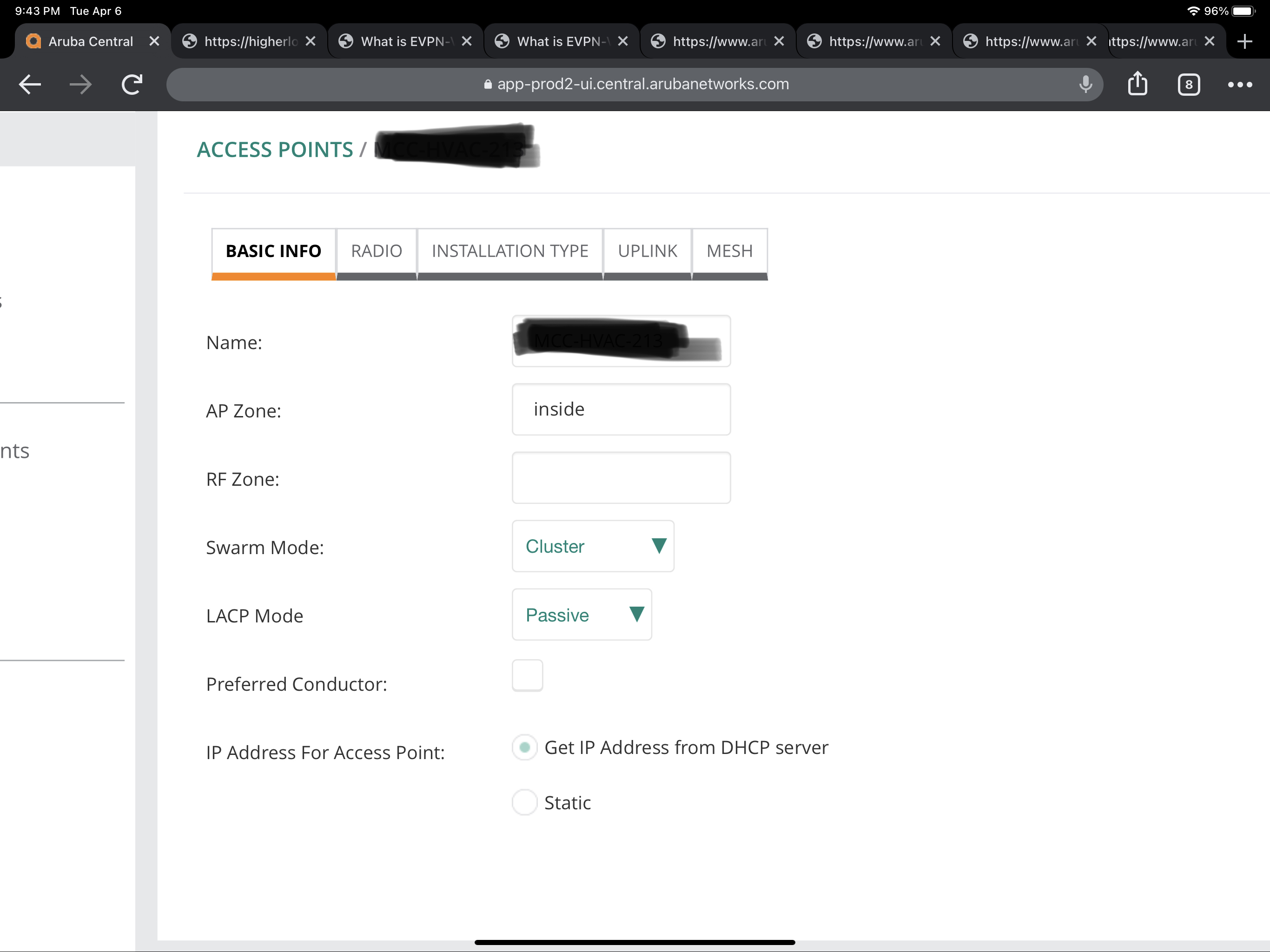Screen dimensions: 1270x952
Task: Select Get IP Address from DHCP server
Action: tap(524, 747)
